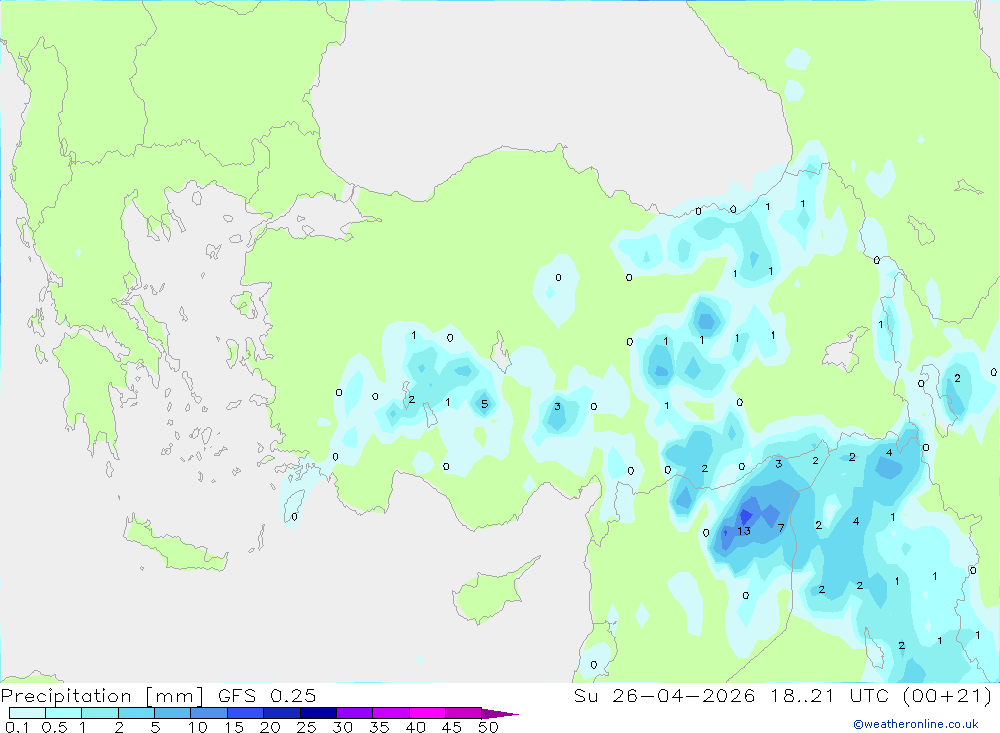Click the "13" precipitation value on the map
Image resolution: width=1000 pixels, height=733 pixels.
point(744,531)
